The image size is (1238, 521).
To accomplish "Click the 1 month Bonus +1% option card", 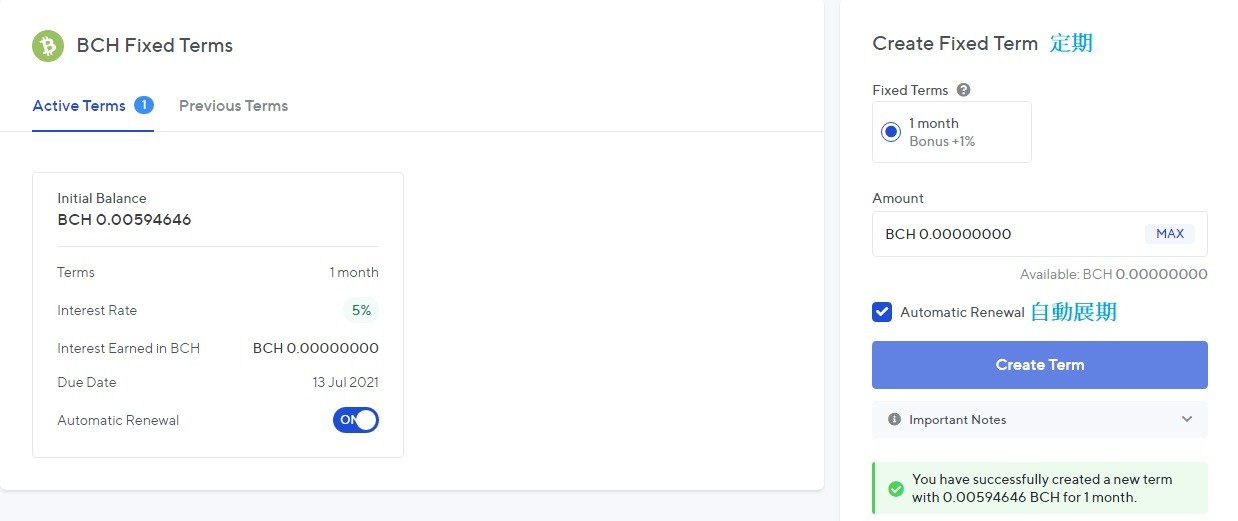I will tap(952, 132).
